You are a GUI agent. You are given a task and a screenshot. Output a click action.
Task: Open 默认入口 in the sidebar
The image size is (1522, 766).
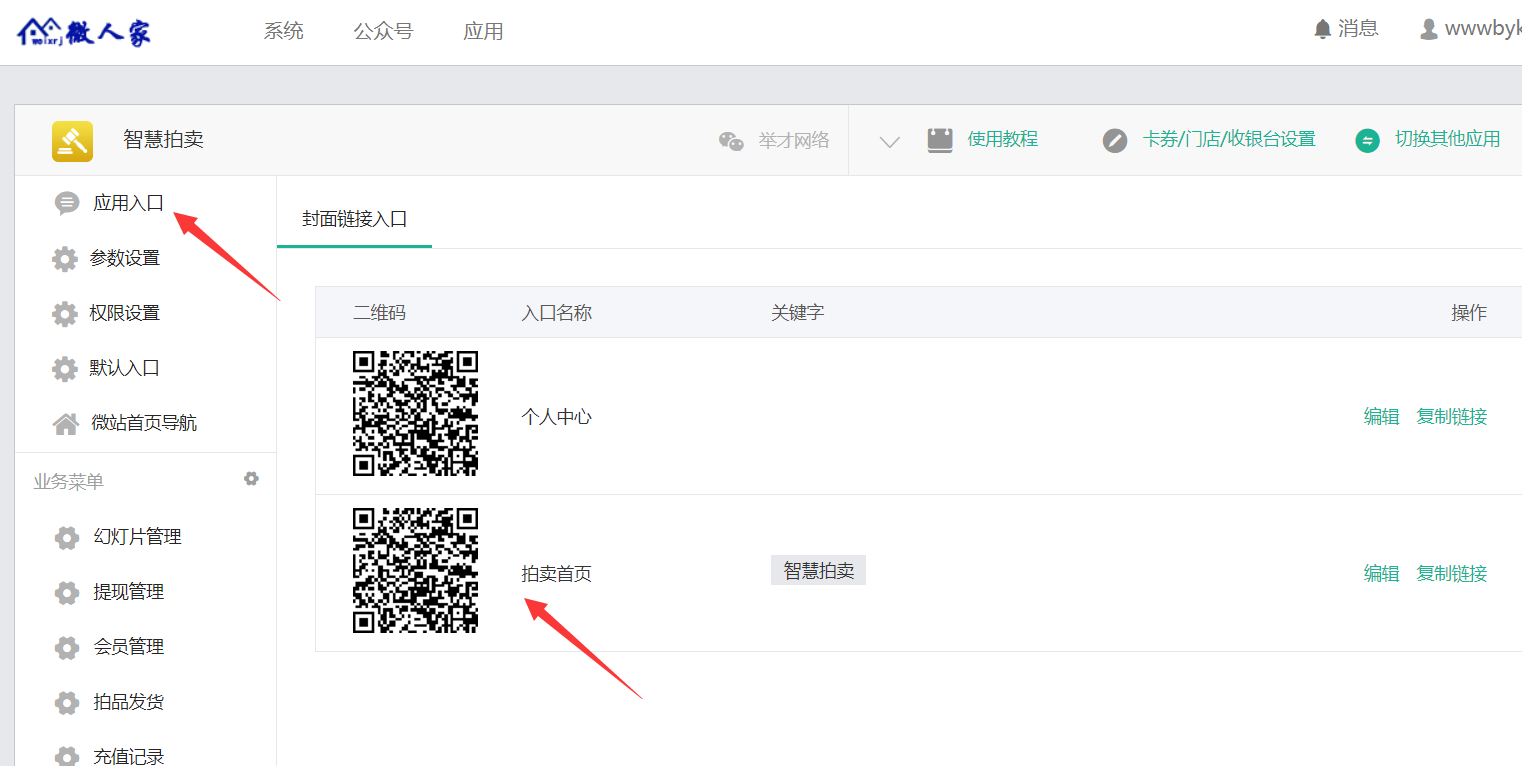(x=125, y=368)
